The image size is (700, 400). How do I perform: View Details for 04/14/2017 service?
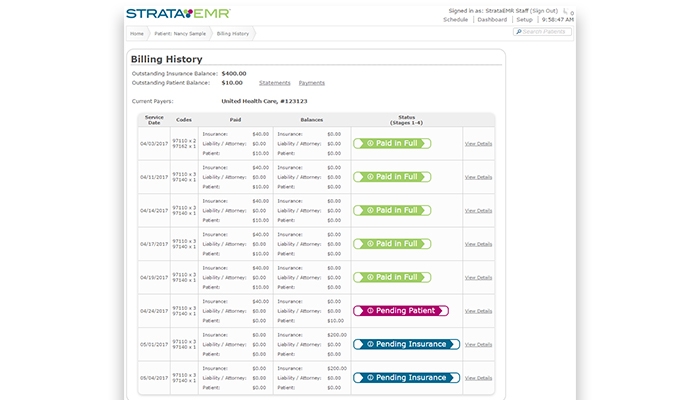[478, 211]
